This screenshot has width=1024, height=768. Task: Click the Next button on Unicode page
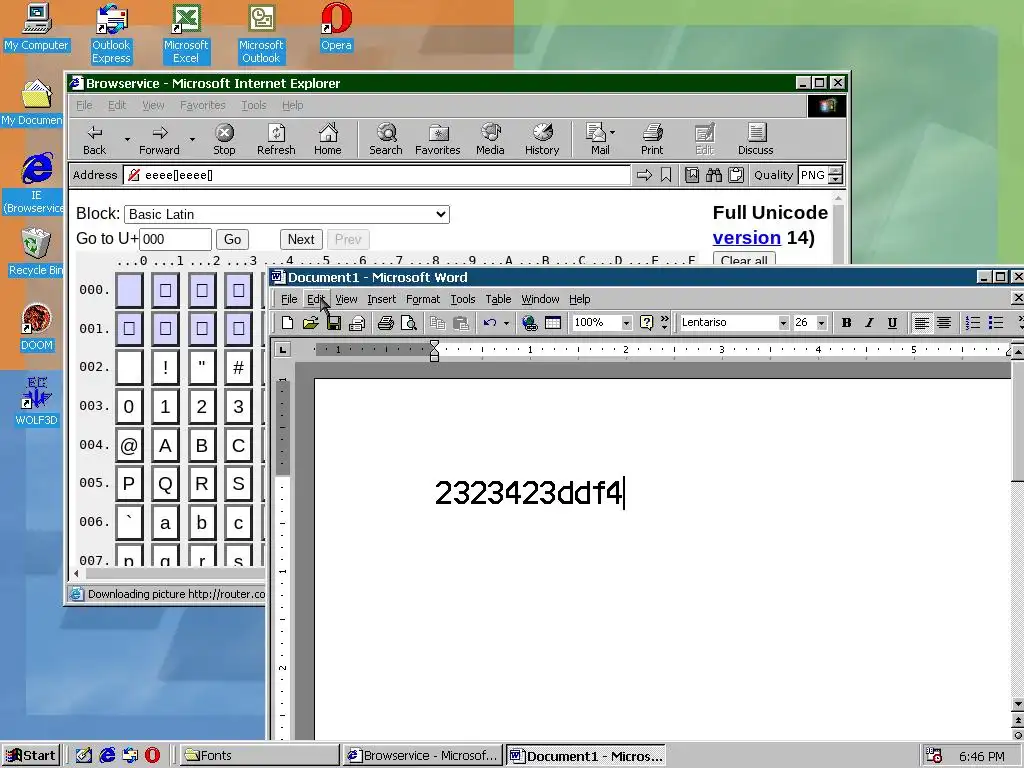[301, 239]
